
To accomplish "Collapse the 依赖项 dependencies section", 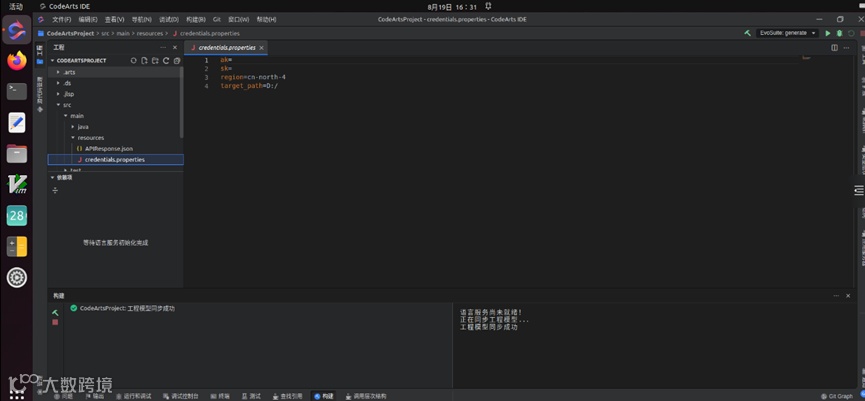I will [x=53, y=178].
